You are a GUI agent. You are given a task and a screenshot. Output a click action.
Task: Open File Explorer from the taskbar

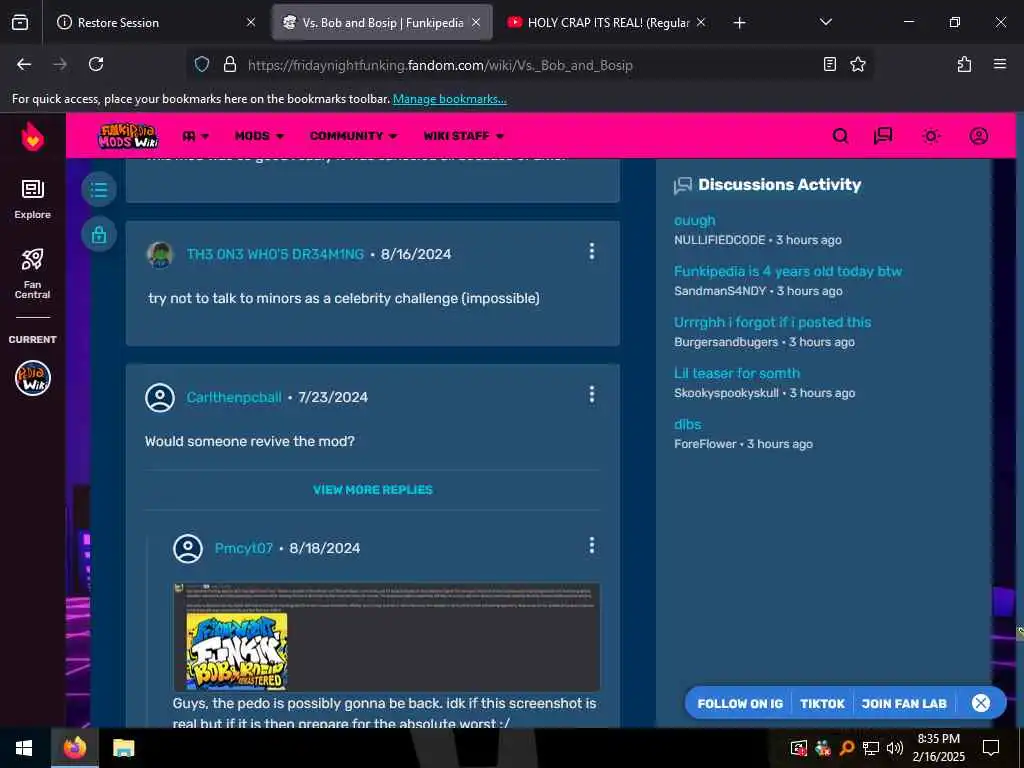click(x=123, y=748)
